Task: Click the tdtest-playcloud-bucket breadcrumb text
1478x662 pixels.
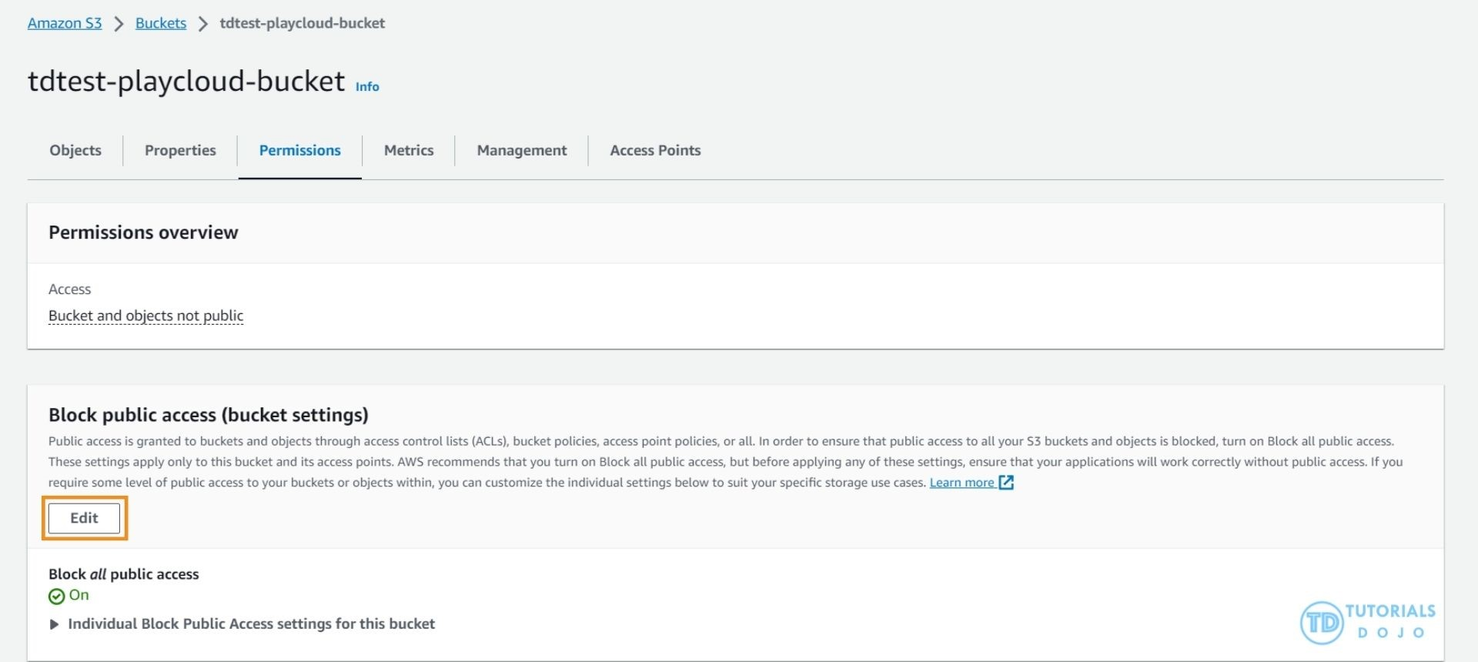Action: [302, 23]
